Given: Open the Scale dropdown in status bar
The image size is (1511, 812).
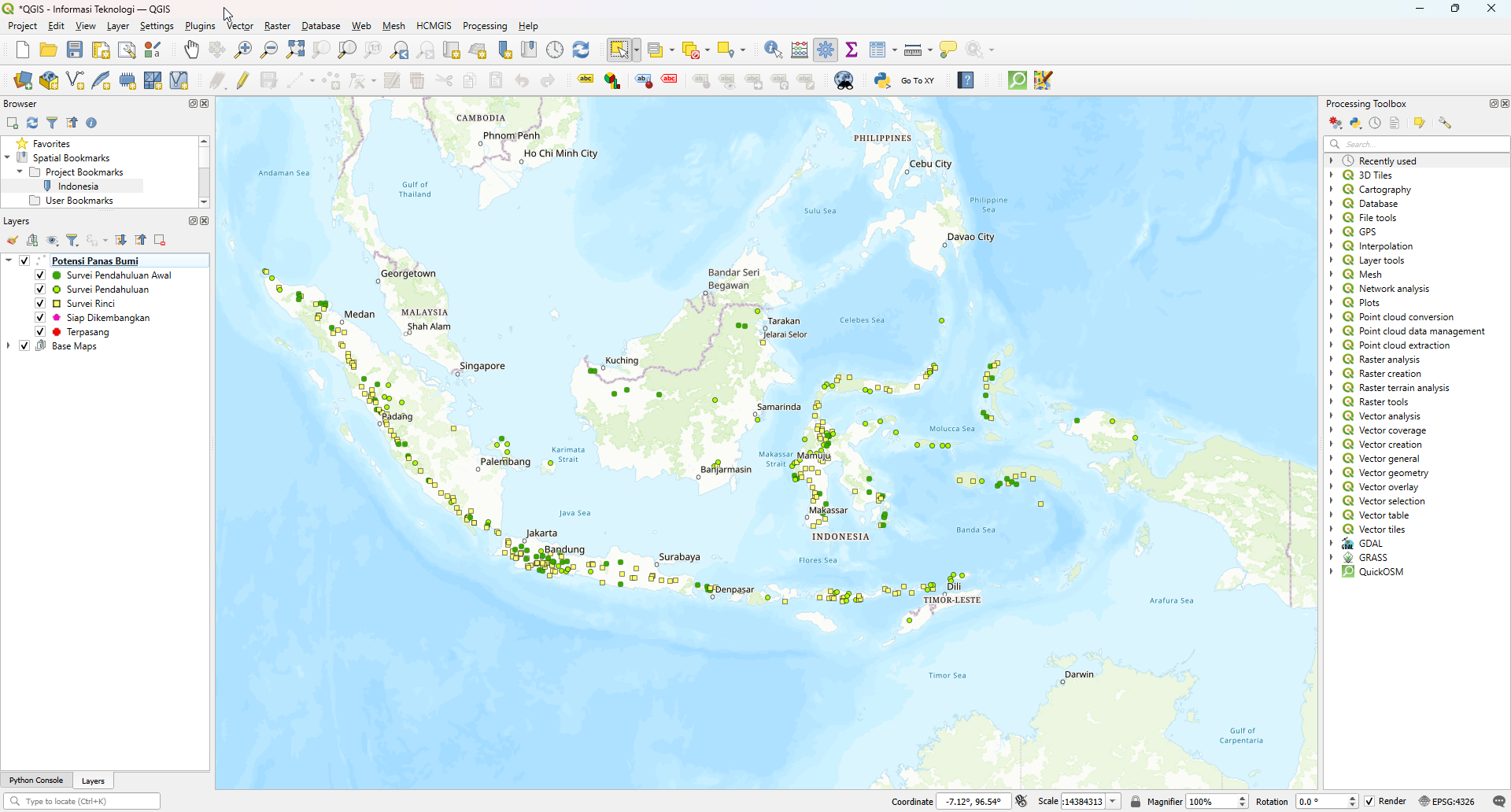Looking at the screenshot, I should [x=1113, y=802].
